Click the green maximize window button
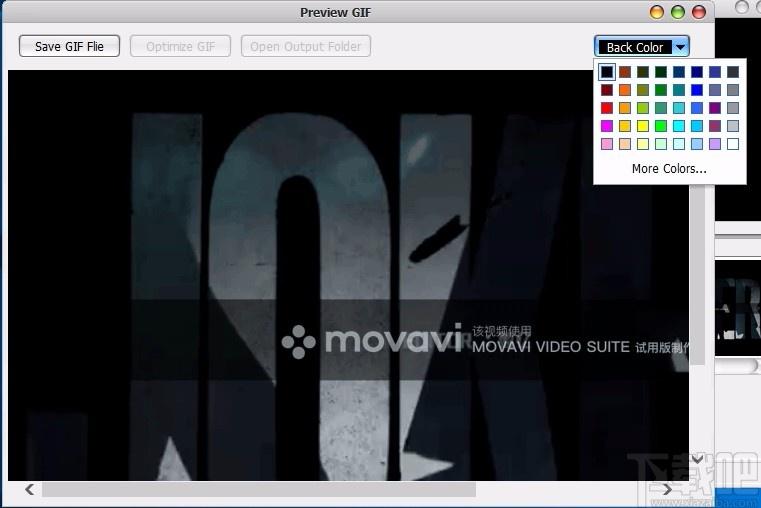 pos(678,12)
